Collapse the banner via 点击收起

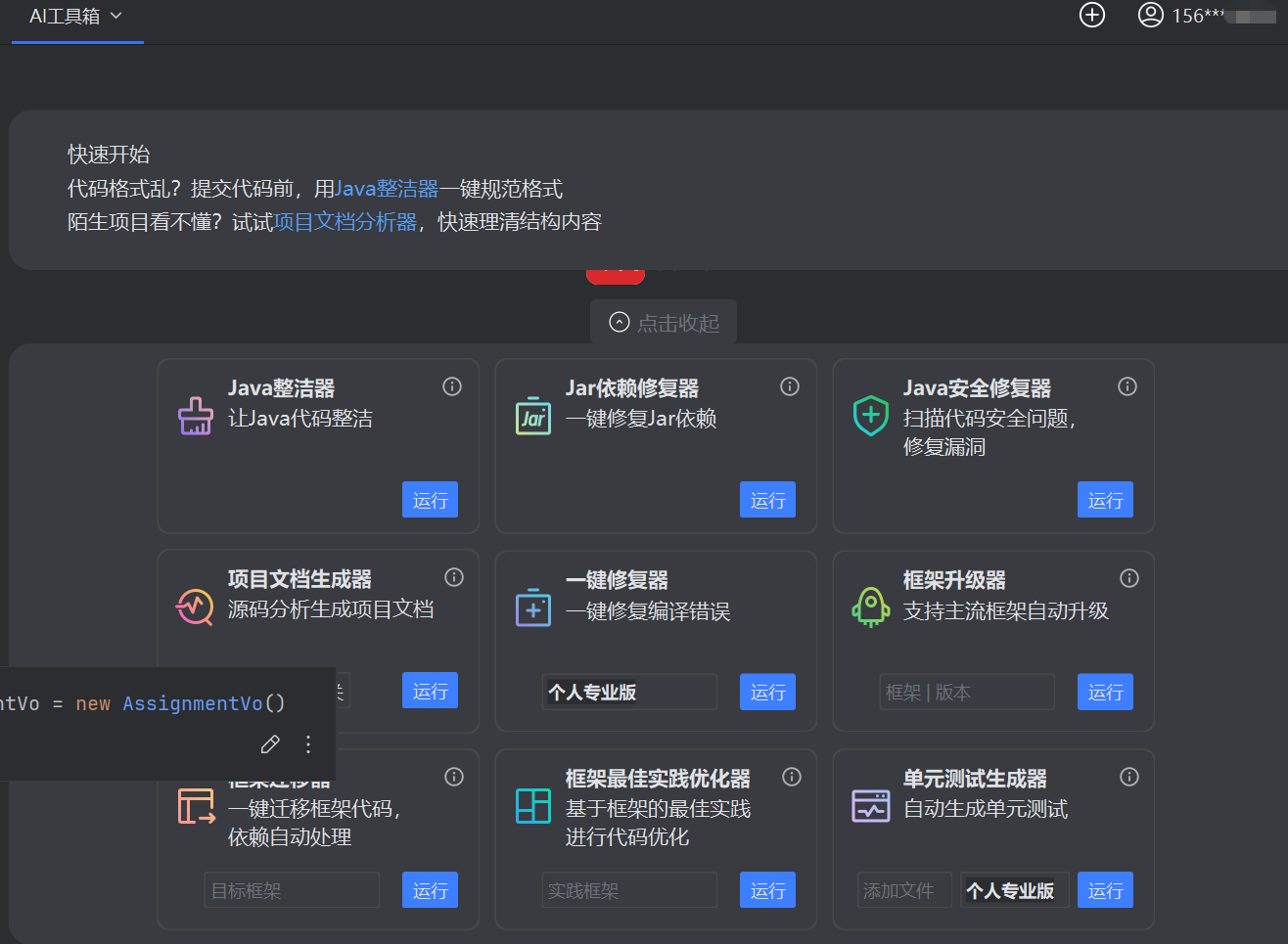[663, 321]
